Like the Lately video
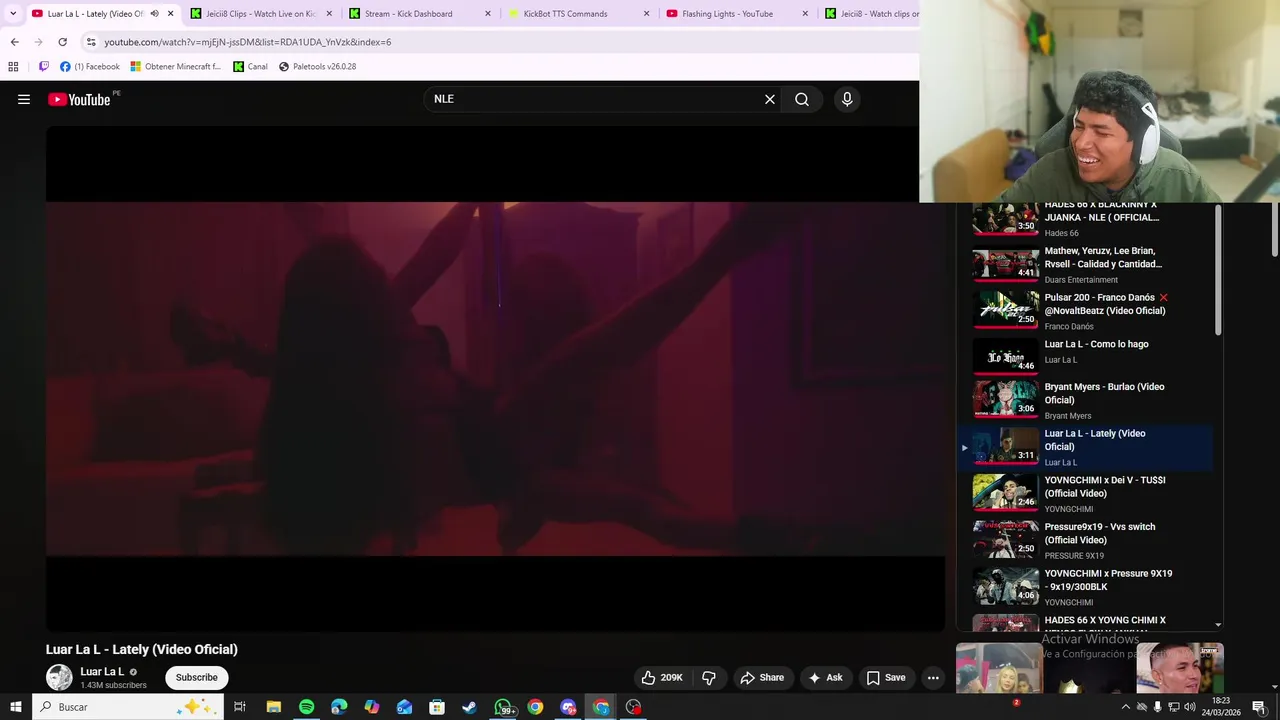 pyautogui.click(x=662, y=678)
